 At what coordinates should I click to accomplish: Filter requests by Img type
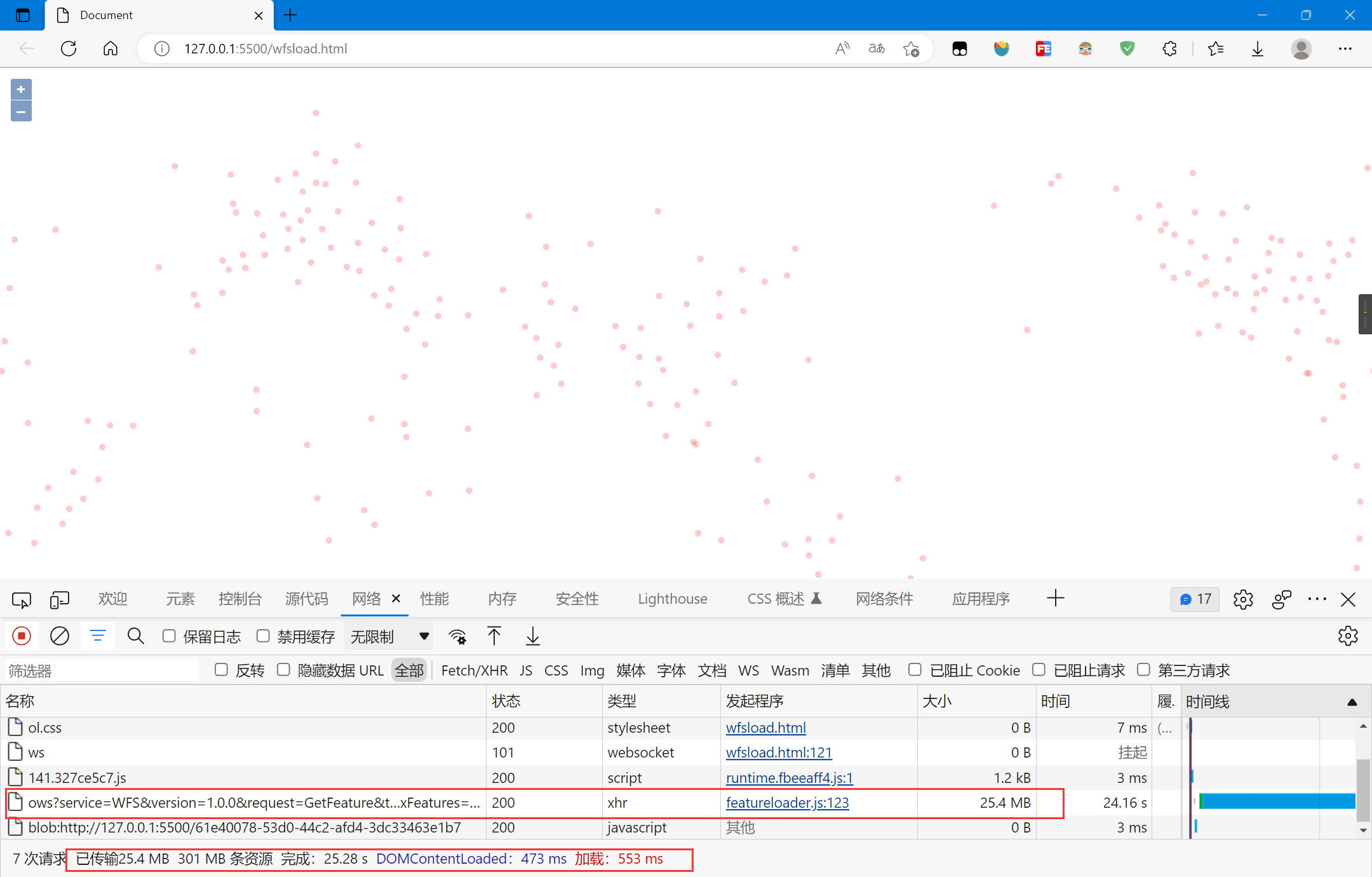tap(592, 670)
